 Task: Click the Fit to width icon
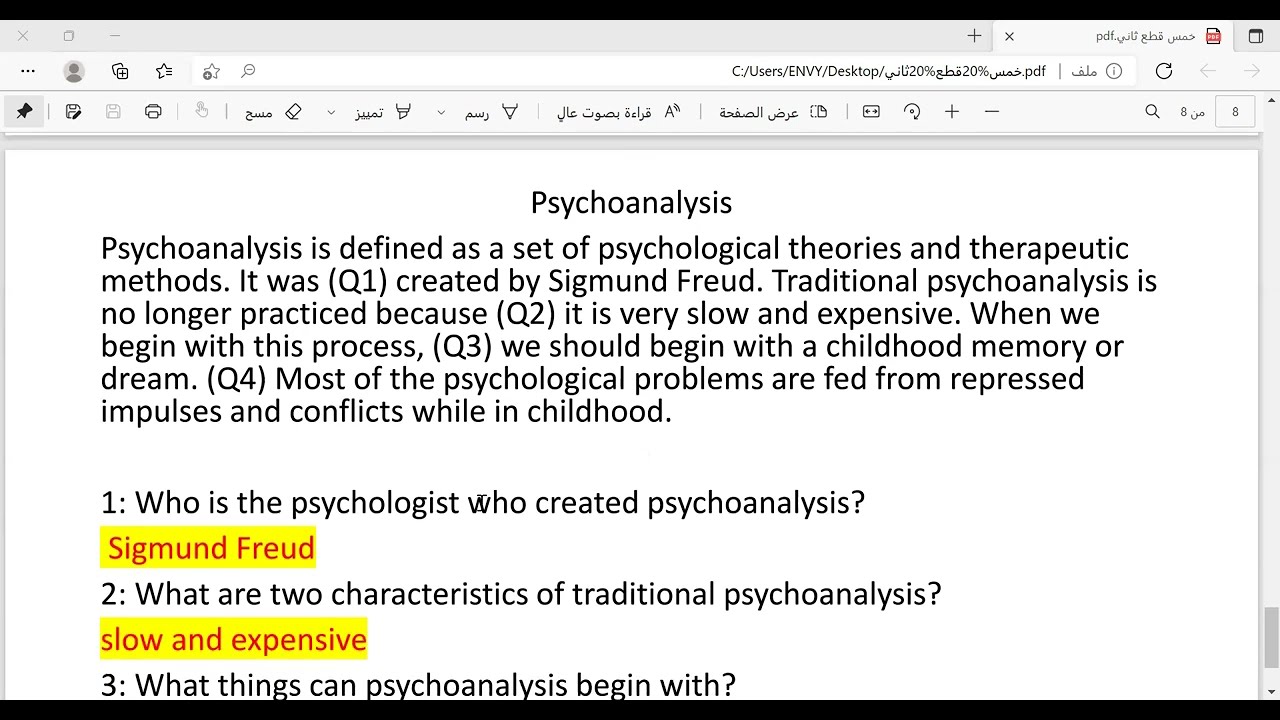point(871,112)
